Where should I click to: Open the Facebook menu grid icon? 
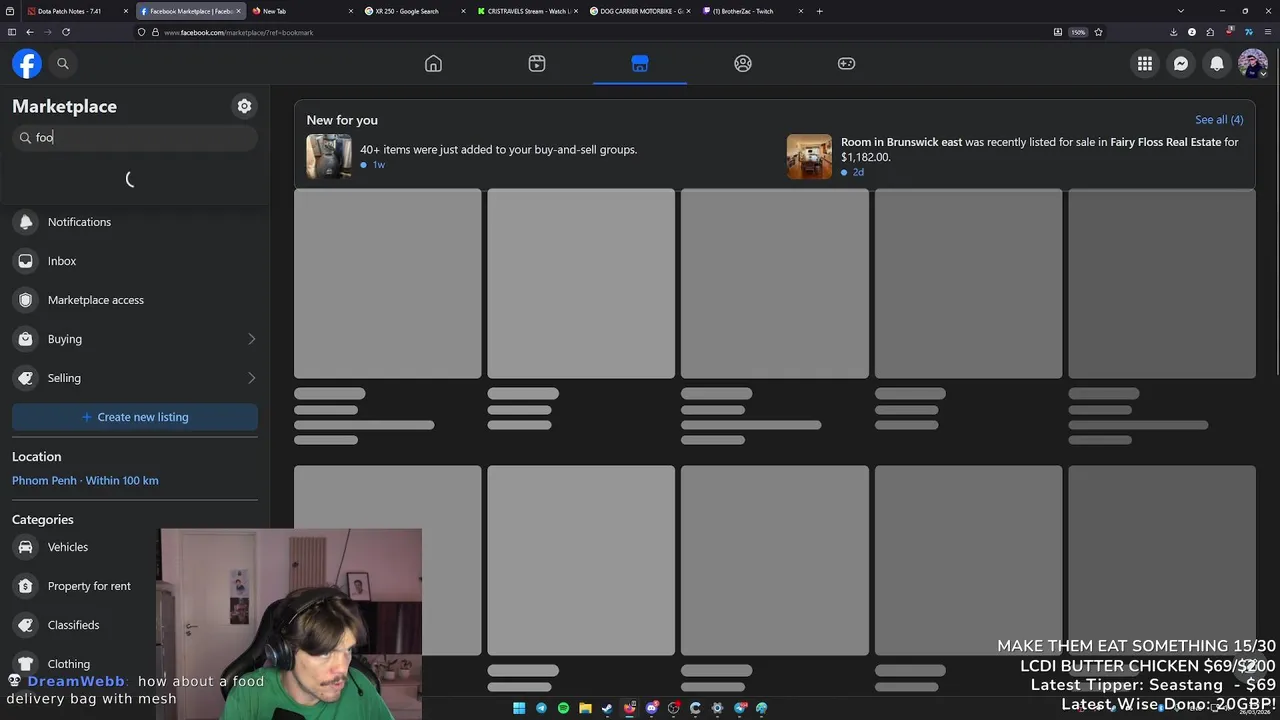pyautogui.click(x=1145, y=63)
